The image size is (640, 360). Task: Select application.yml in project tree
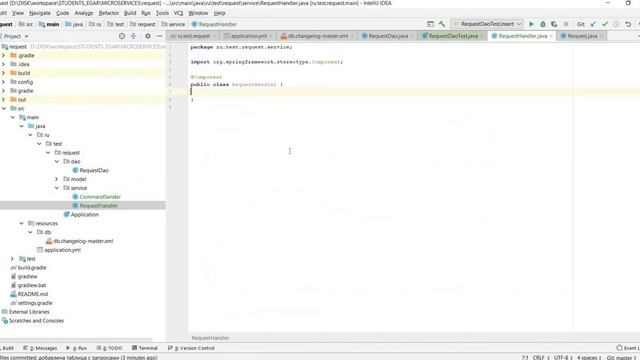(62, 250)
